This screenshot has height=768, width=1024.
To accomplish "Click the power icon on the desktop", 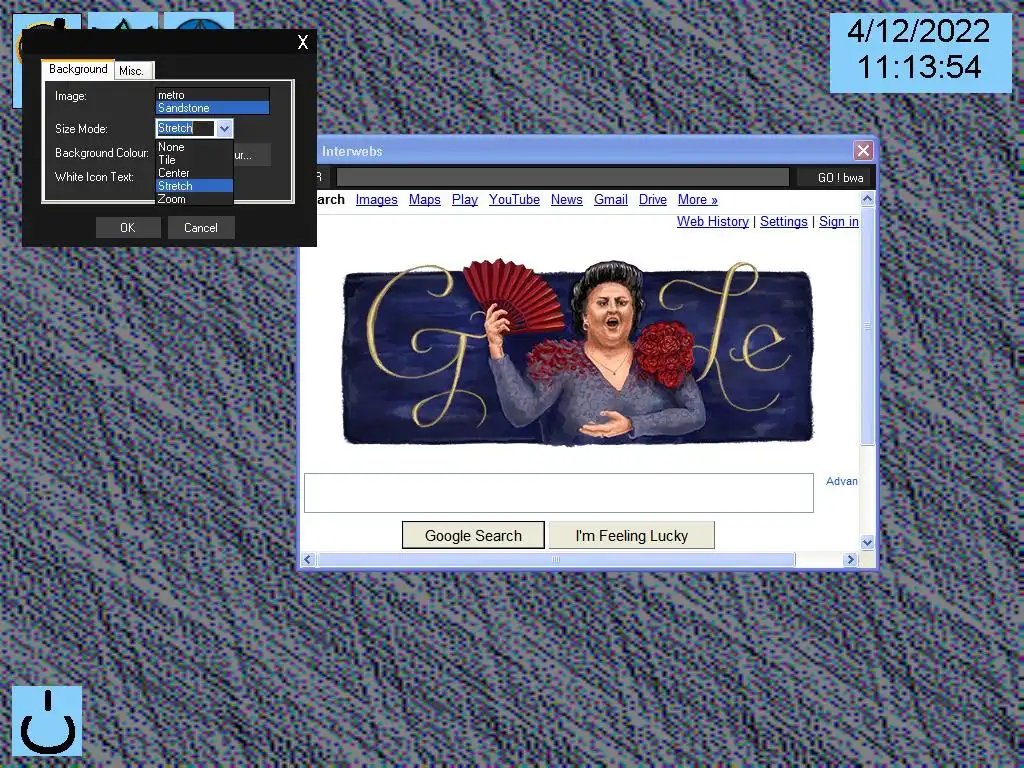I will [47, 721].
